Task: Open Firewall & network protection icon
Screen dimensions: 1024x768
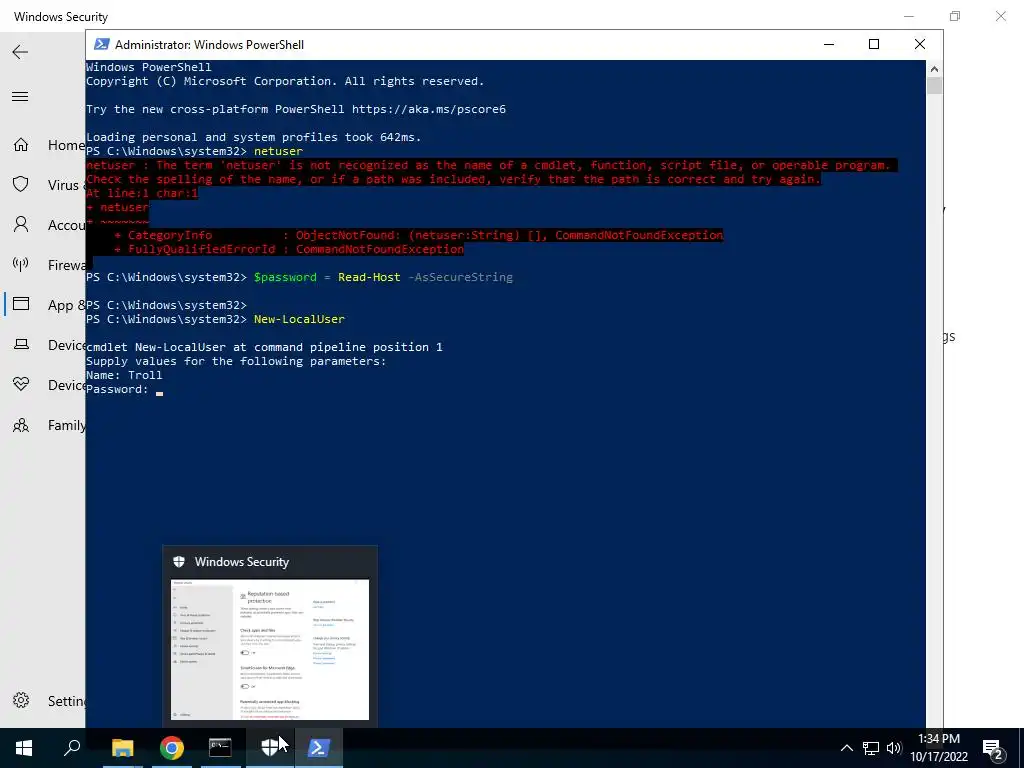Action: (x=21, y=264)
